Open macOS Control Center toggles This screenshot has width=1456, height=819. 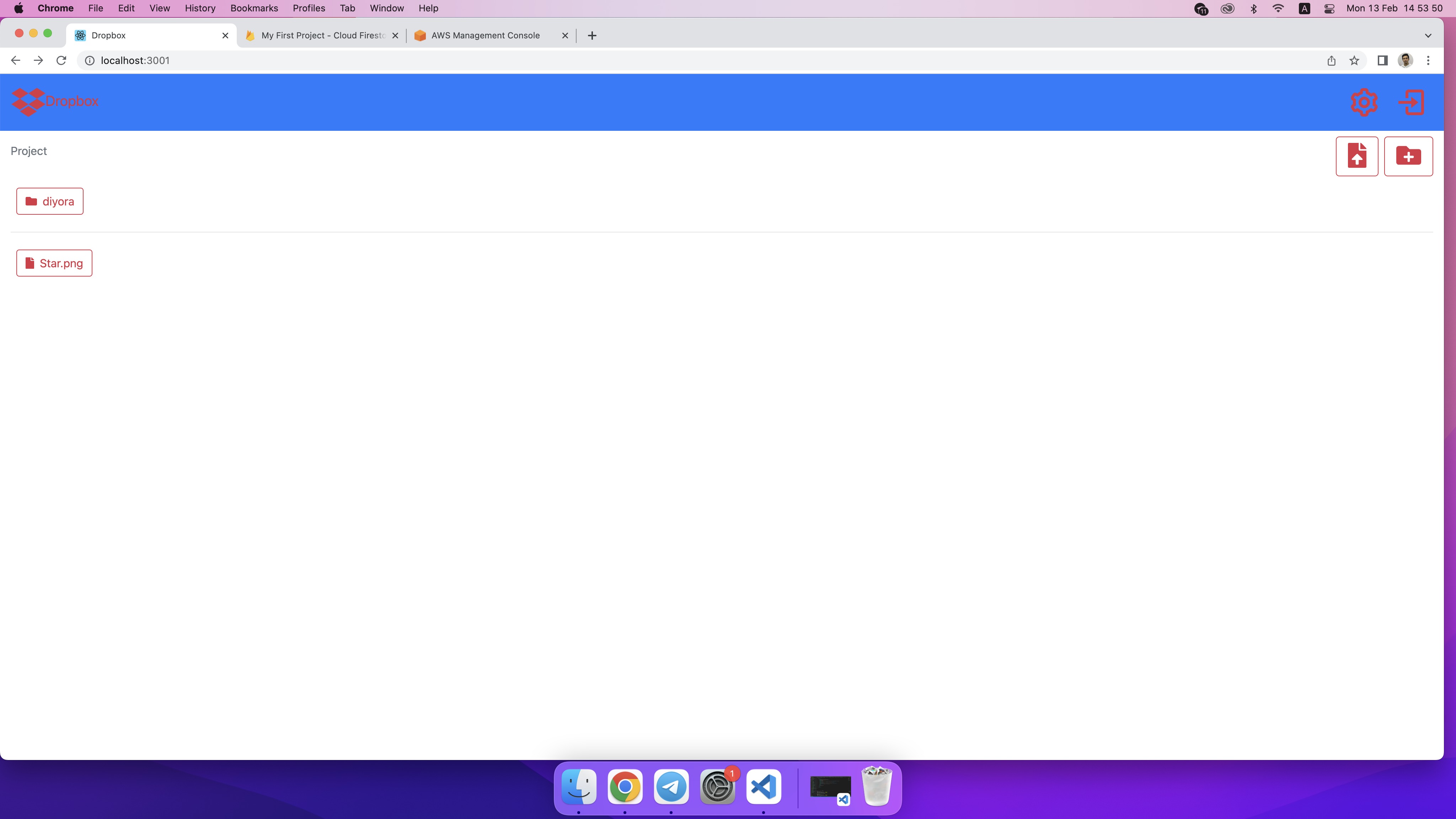tap(1329, 9)
